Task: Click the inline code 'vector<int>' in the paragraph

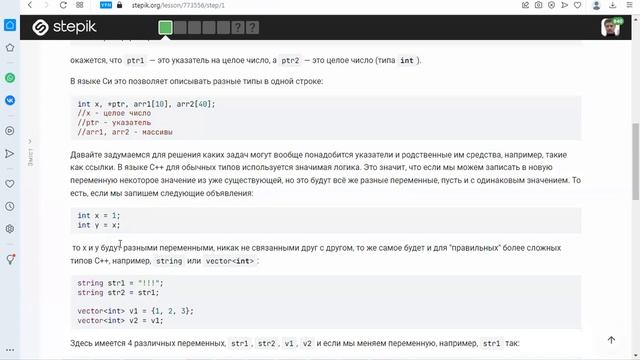Action: (x=230, y=261)
